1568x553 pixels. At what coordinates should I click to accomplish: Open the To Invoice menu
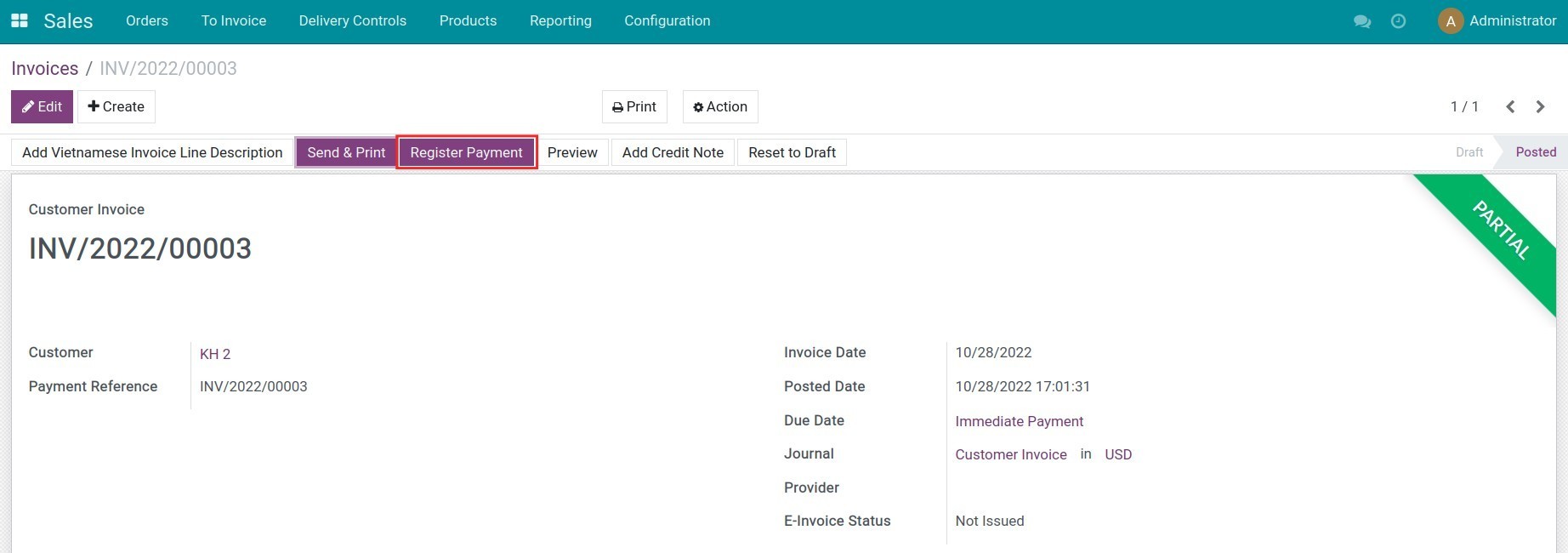(234, 20)
